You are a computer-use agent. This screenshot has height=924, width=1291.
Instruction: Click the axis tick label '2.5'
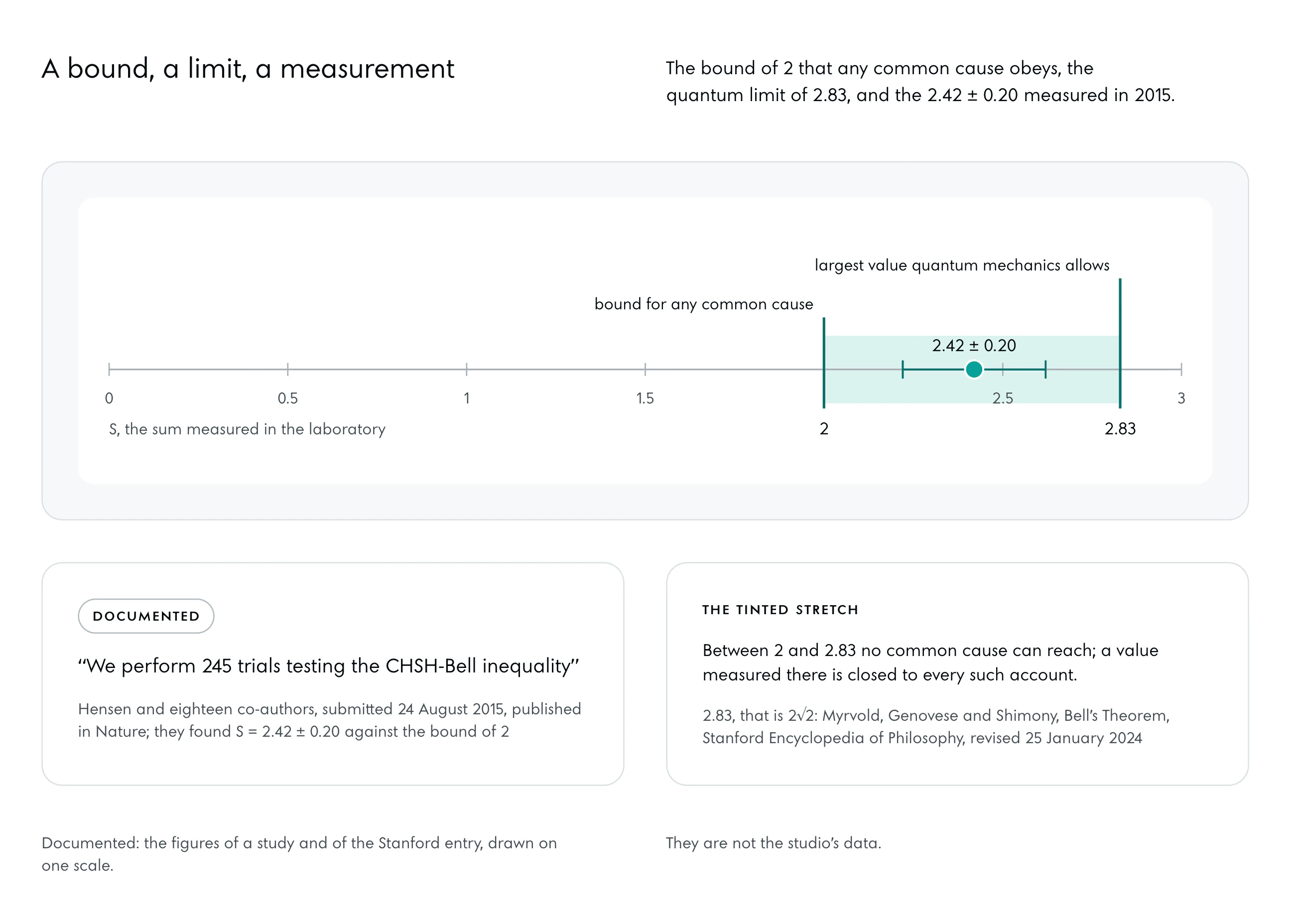(1002, 397)
